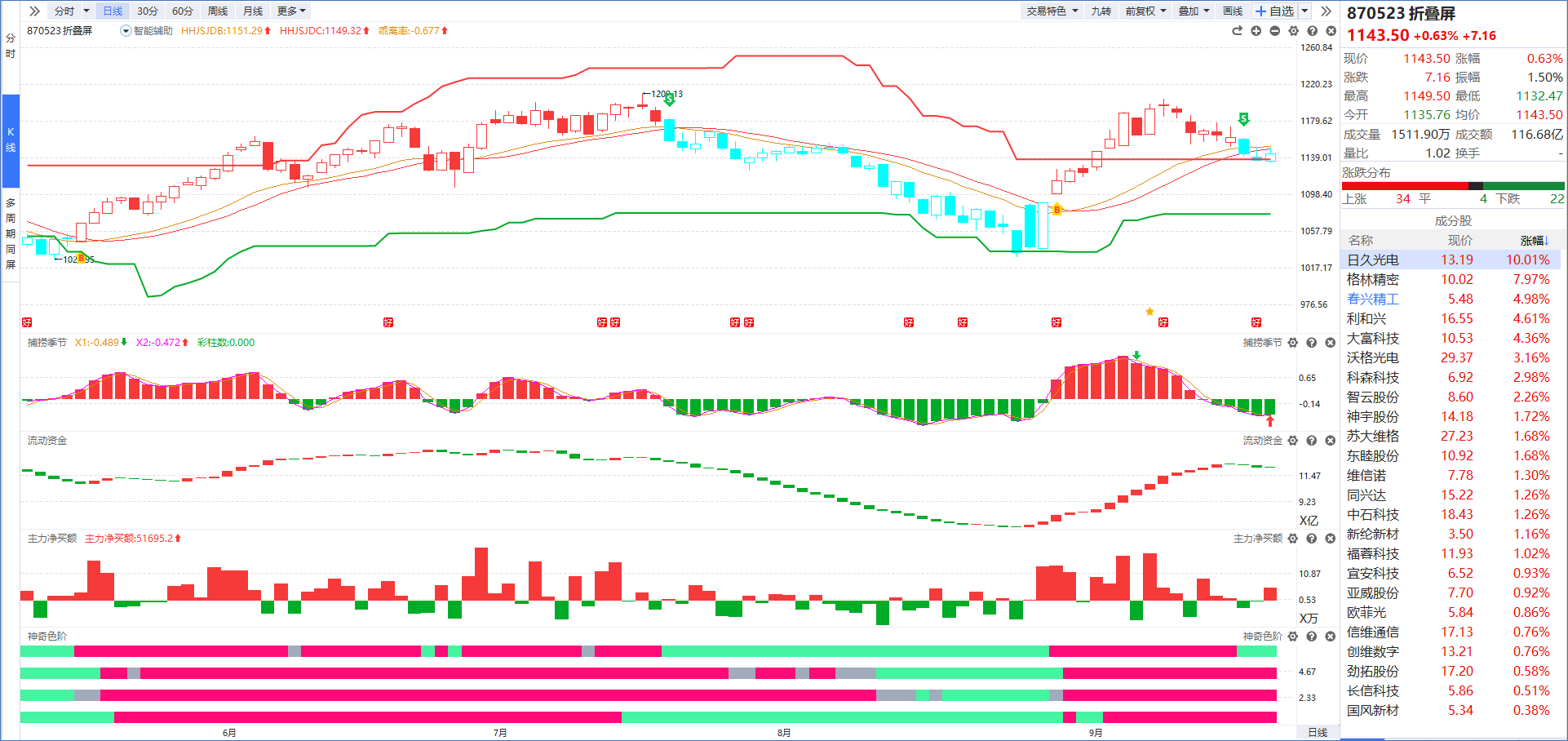Toggle 九转 indicator on the toolbar
This screenshot has width=1568, height=741.
pos(1101,11)
